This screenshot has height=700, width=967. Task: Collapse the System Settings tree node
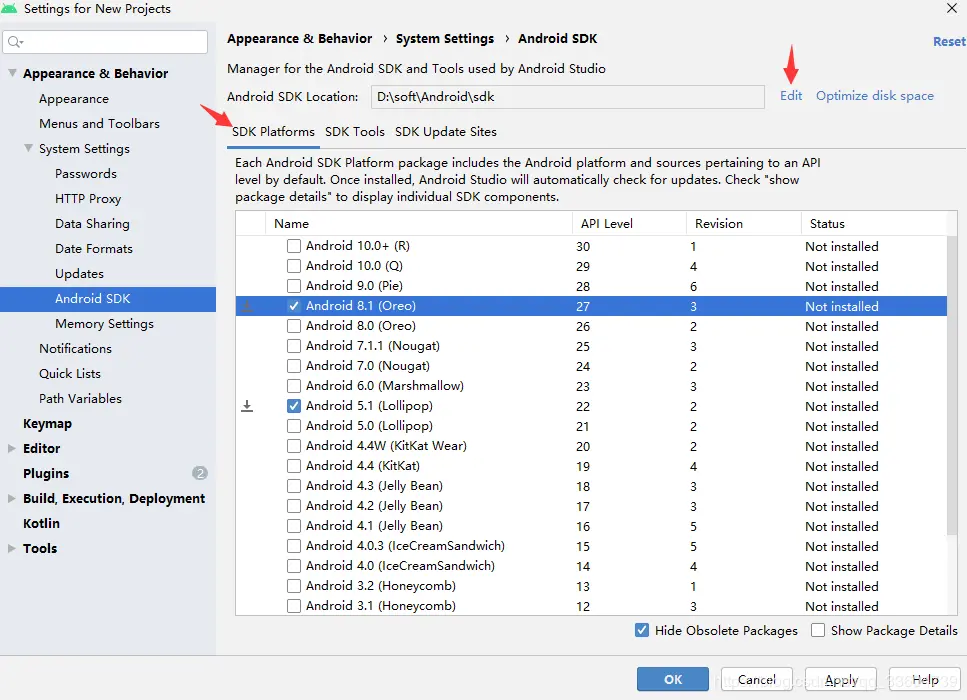coord(28,148)
